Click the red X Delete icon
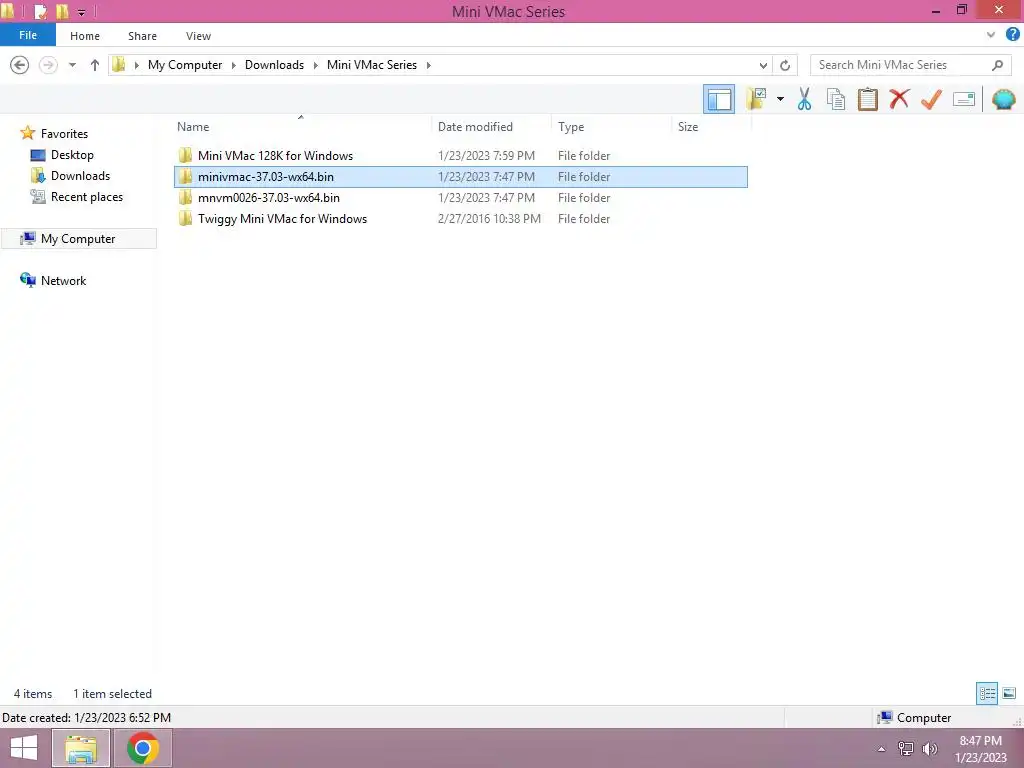1024x768 pixels. [x=899, y=99]
